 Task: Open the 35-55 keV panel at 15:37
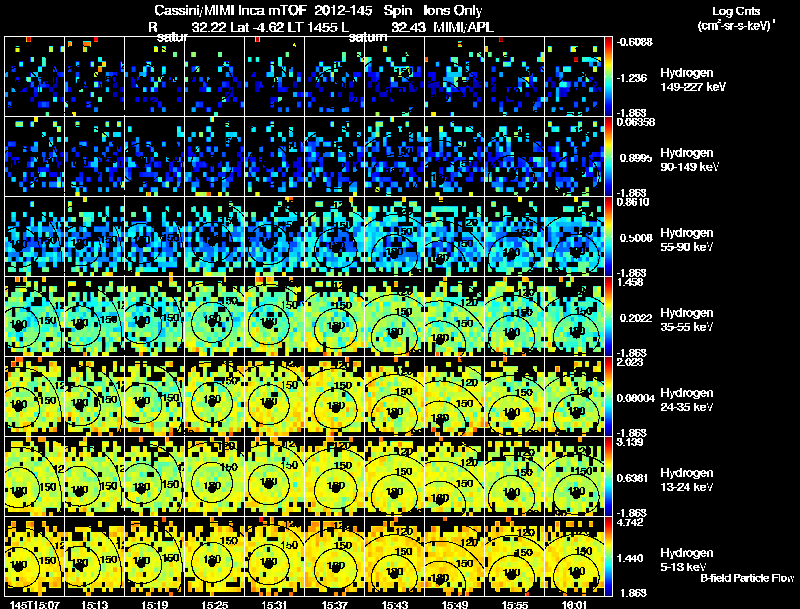[x=335, y=316]
